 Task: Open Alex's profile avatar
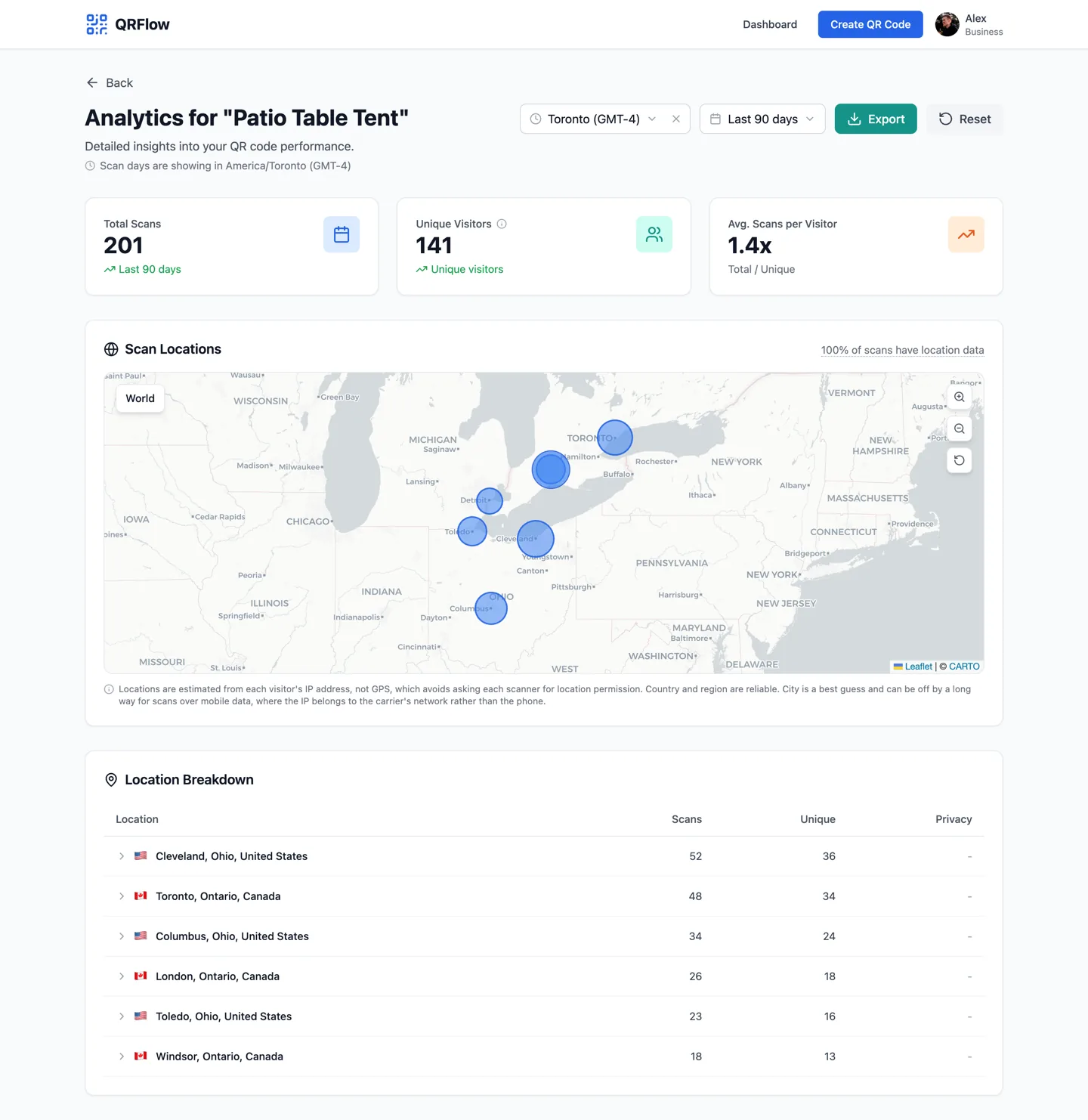(x=947, y=24)
